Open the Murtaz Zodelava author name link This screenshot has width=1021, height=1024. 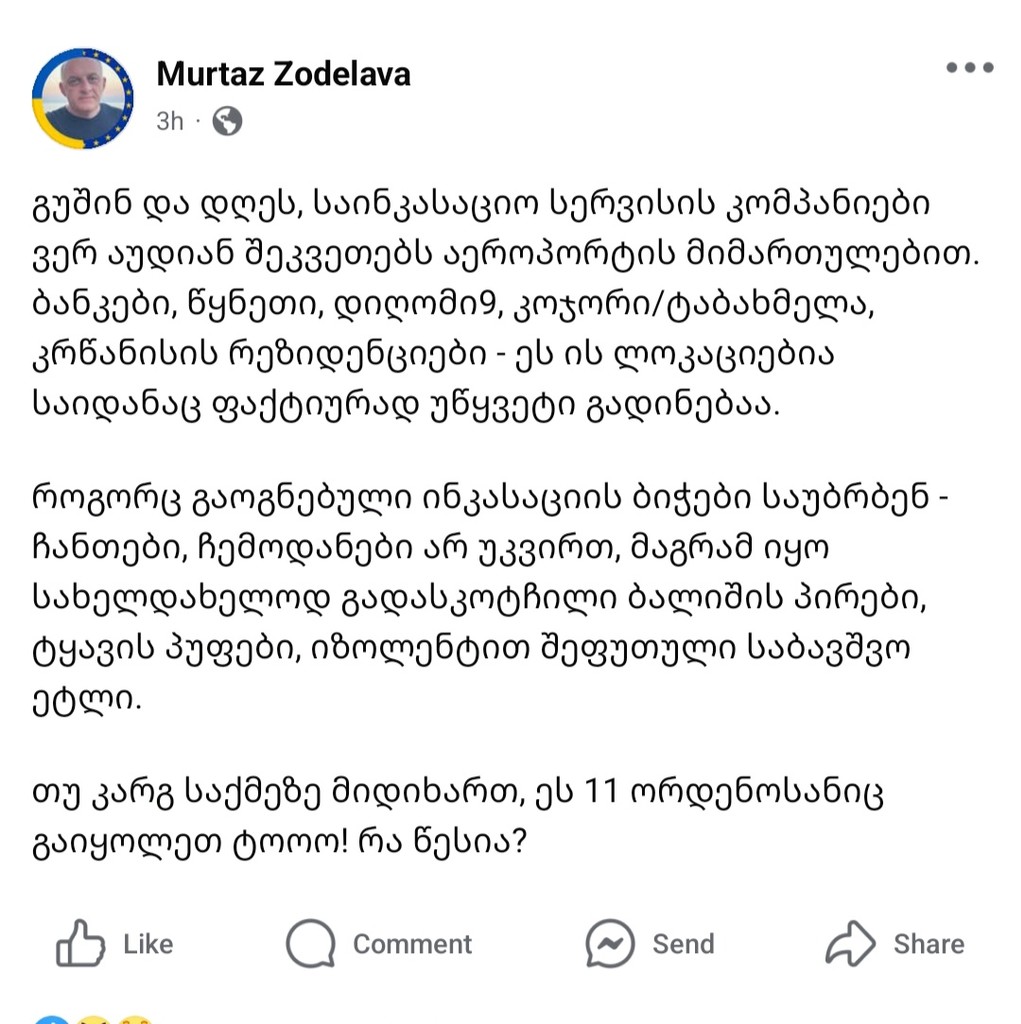pyautogui.click(x=283, y=74)
